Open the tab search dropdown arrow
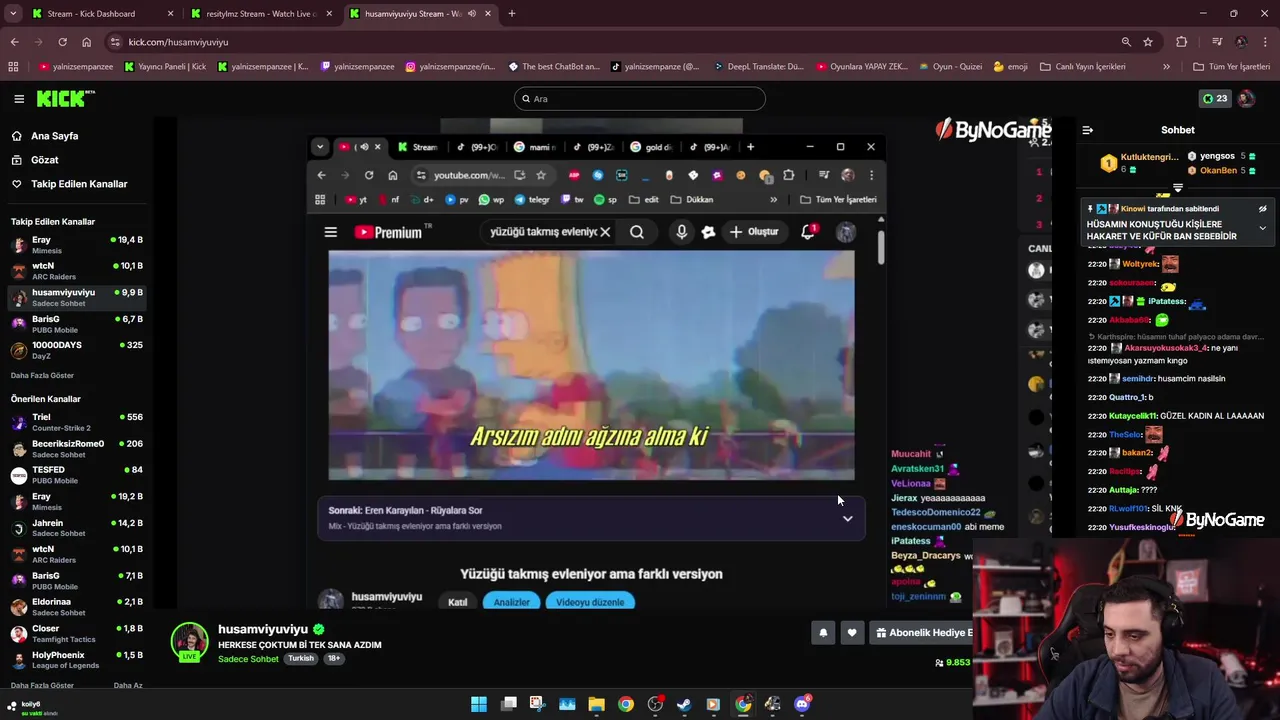Viewport: 1280px width, 720px height. coord(13,14)
